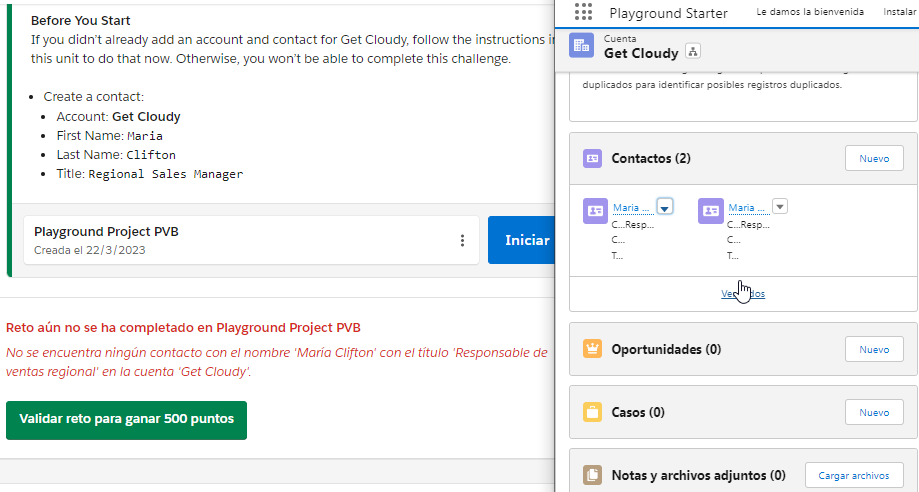The image size is (919, 492).
Task: Click Cargar archivos button
Action: click(854, 475)
